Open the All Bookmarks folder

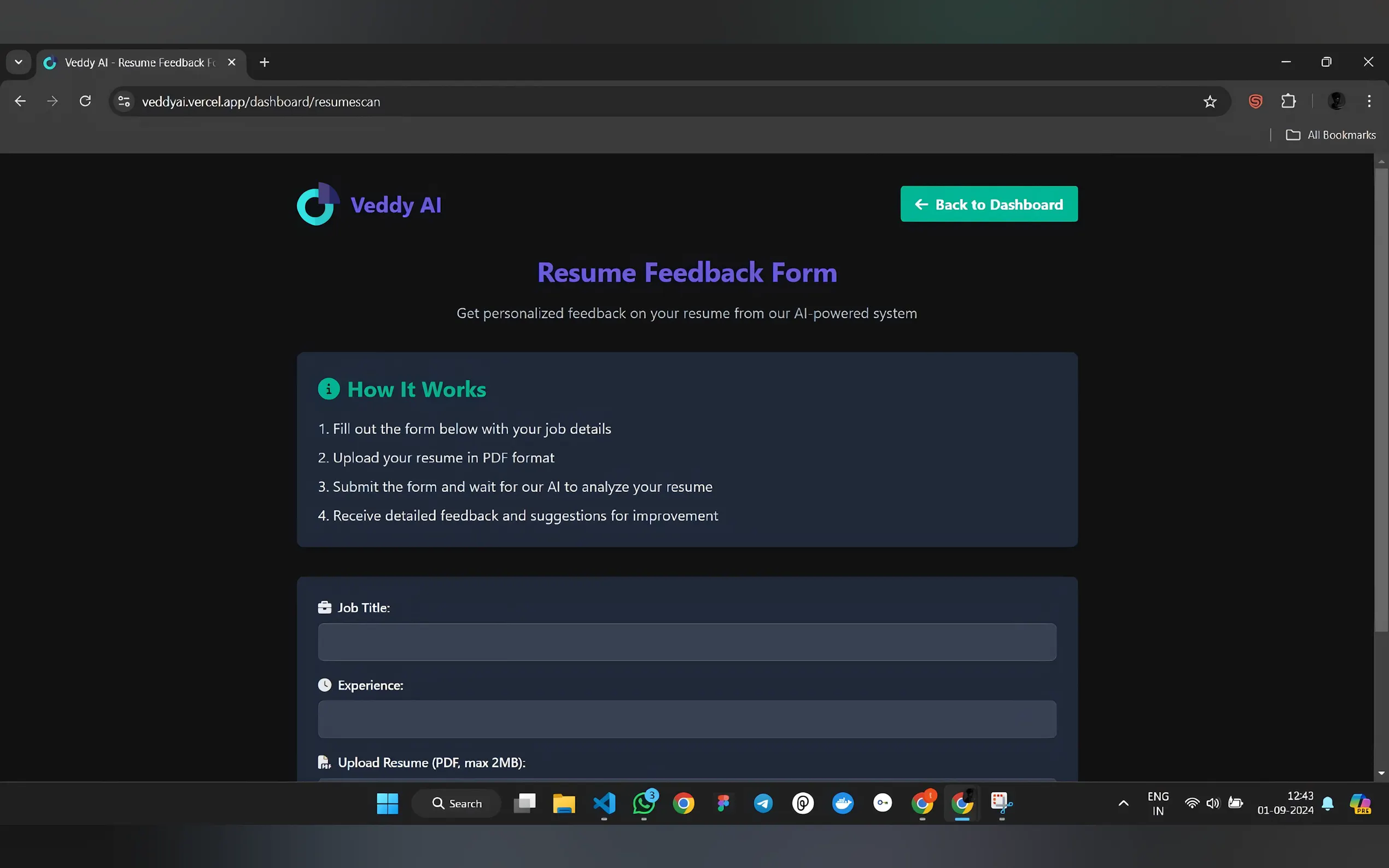(1330, 135)
